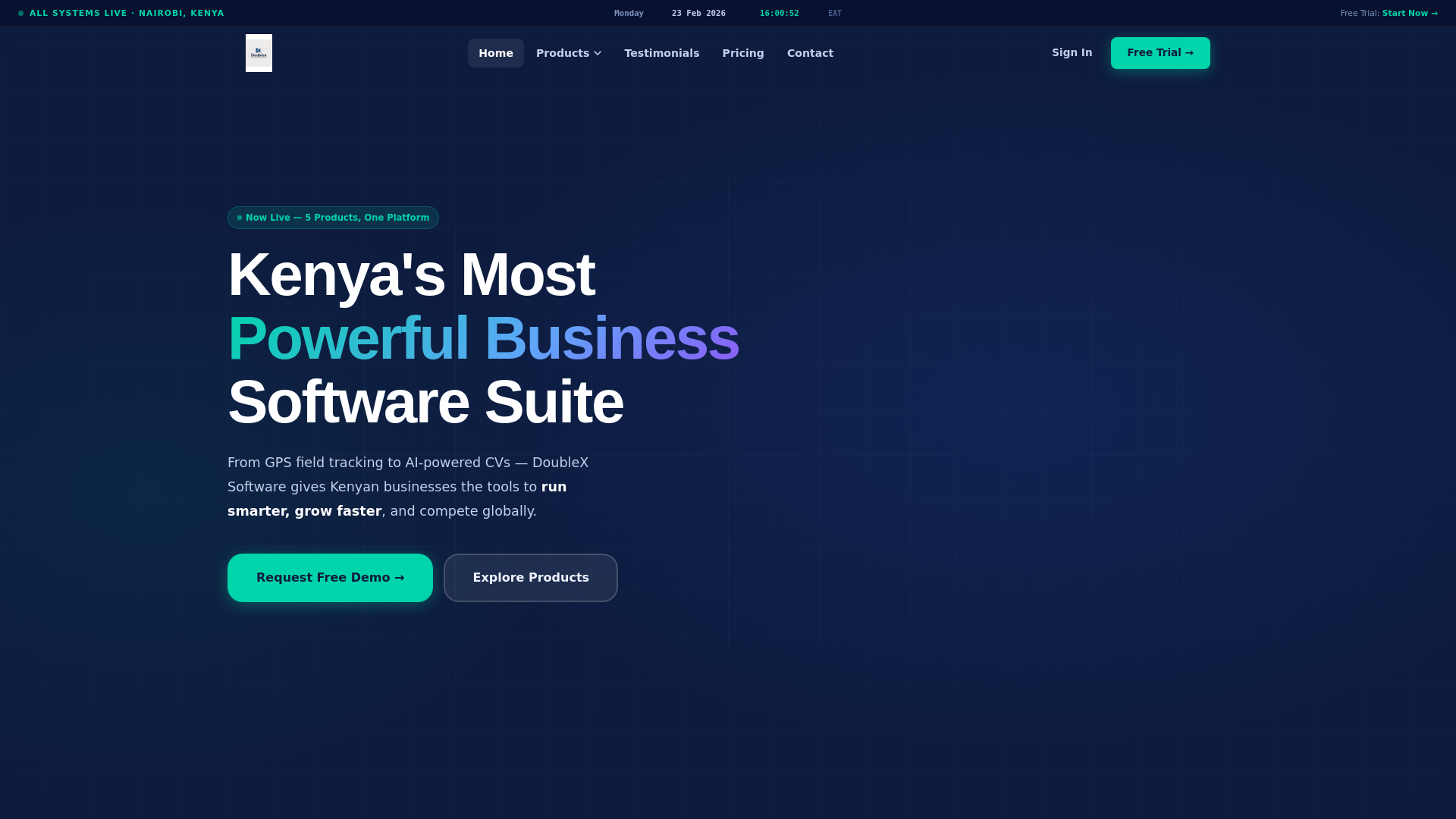
Task: Click the Now Live 5 Products badge
Action: [x=333, y=218]
